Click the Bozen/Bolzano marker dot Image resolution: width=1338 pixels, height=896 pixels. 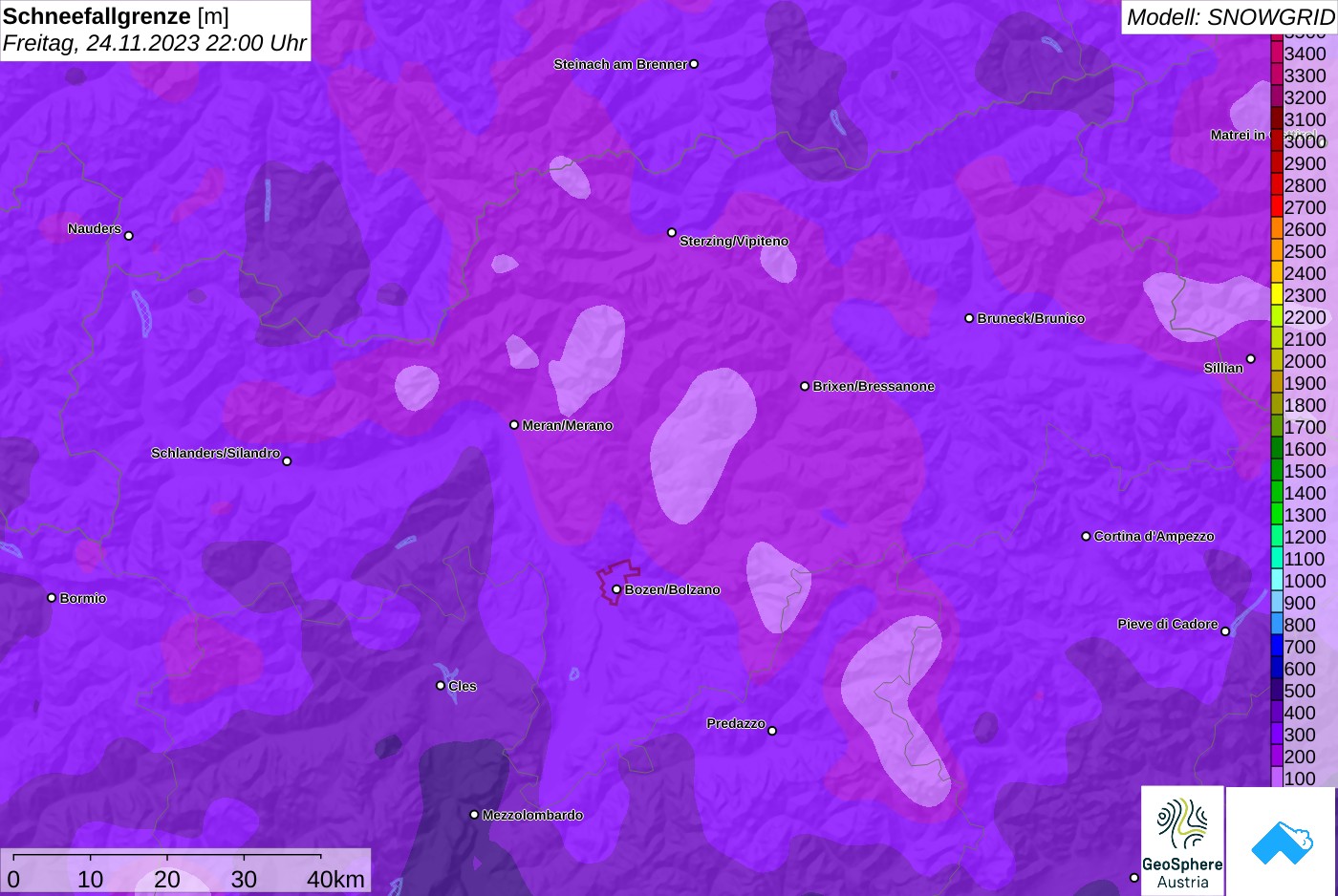tap(616, 589)
